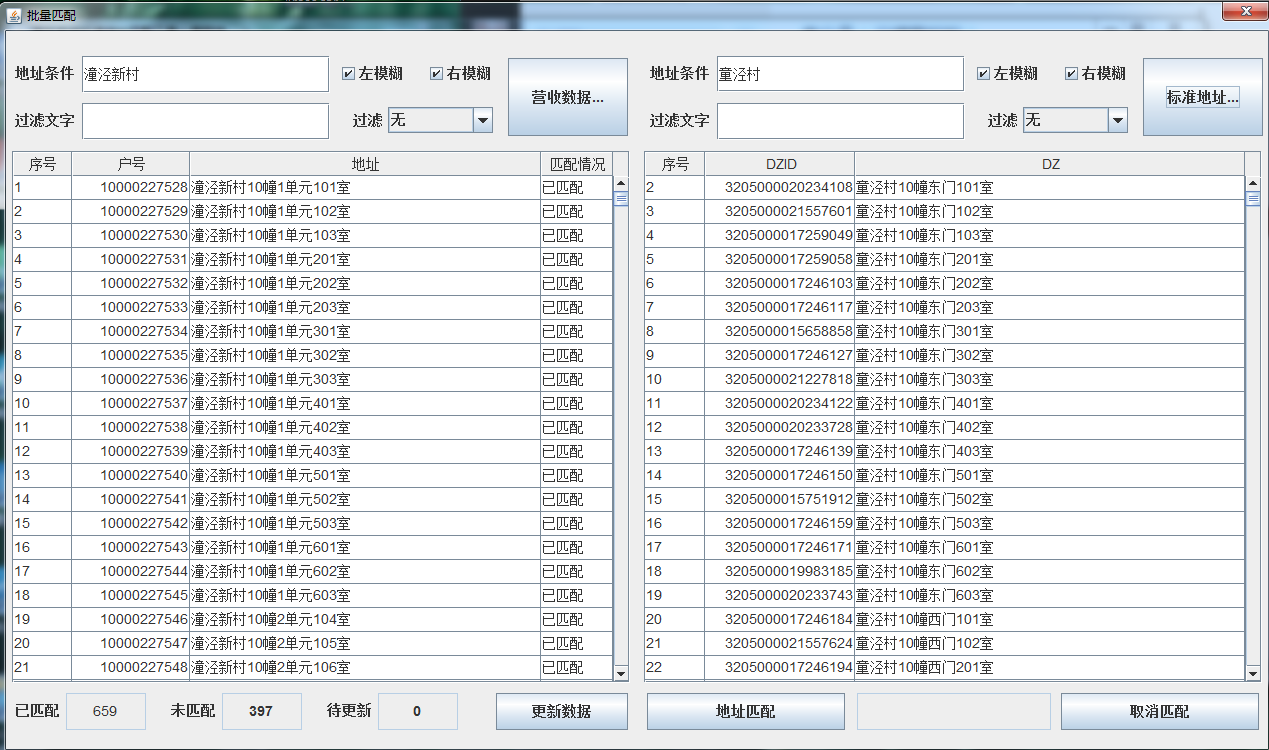Click left table scrollbar up arrow
This screenshot has height=750, width=1269.
pyautogui.click(x=621, y=184)
